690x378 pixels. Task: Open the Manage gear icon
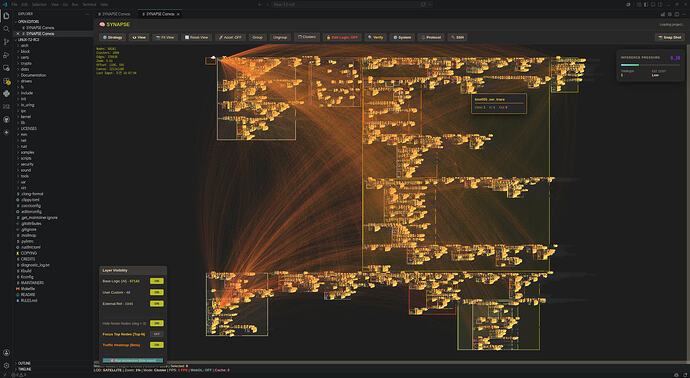6,366
